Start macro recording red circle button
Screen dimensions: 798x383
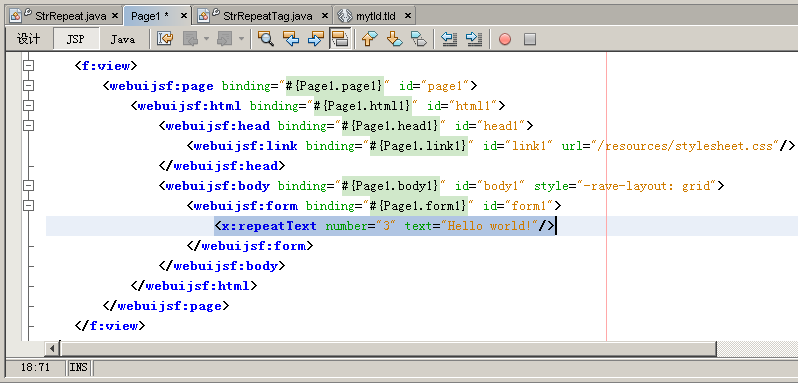(505, 39)
